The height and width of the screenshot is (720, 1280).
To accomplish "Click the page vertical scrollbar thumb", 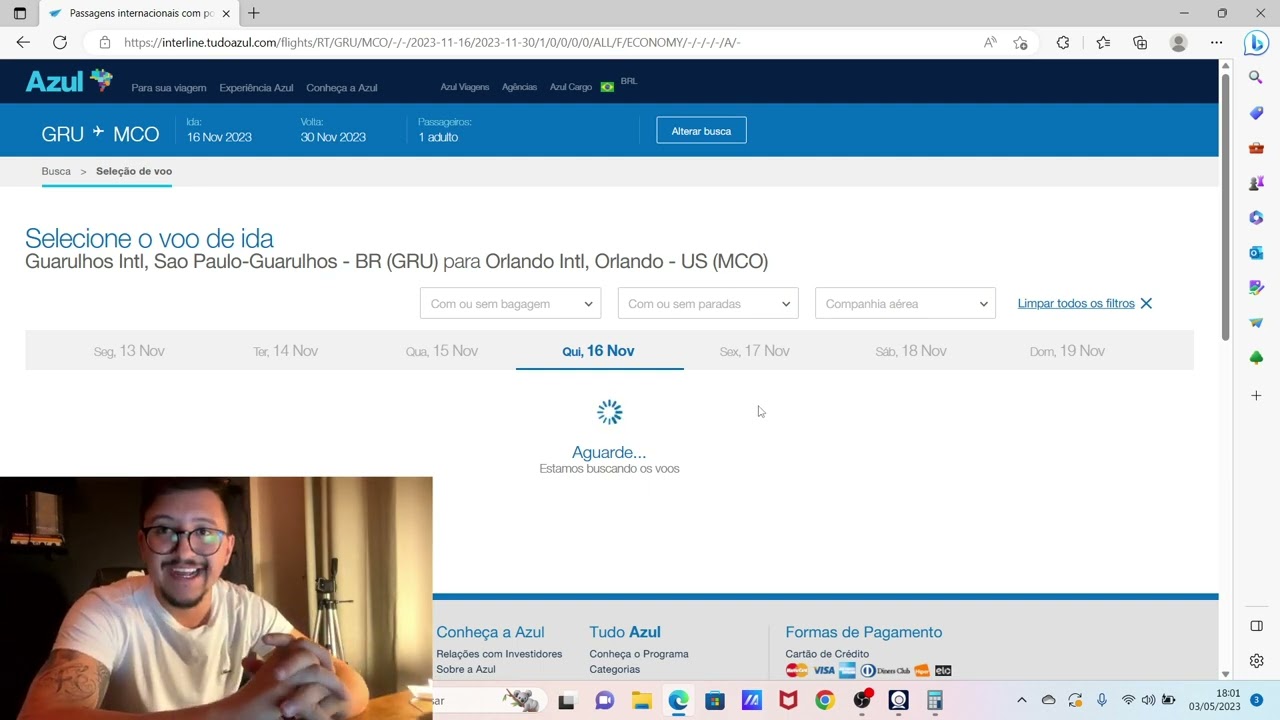I will coord(1225,205).
